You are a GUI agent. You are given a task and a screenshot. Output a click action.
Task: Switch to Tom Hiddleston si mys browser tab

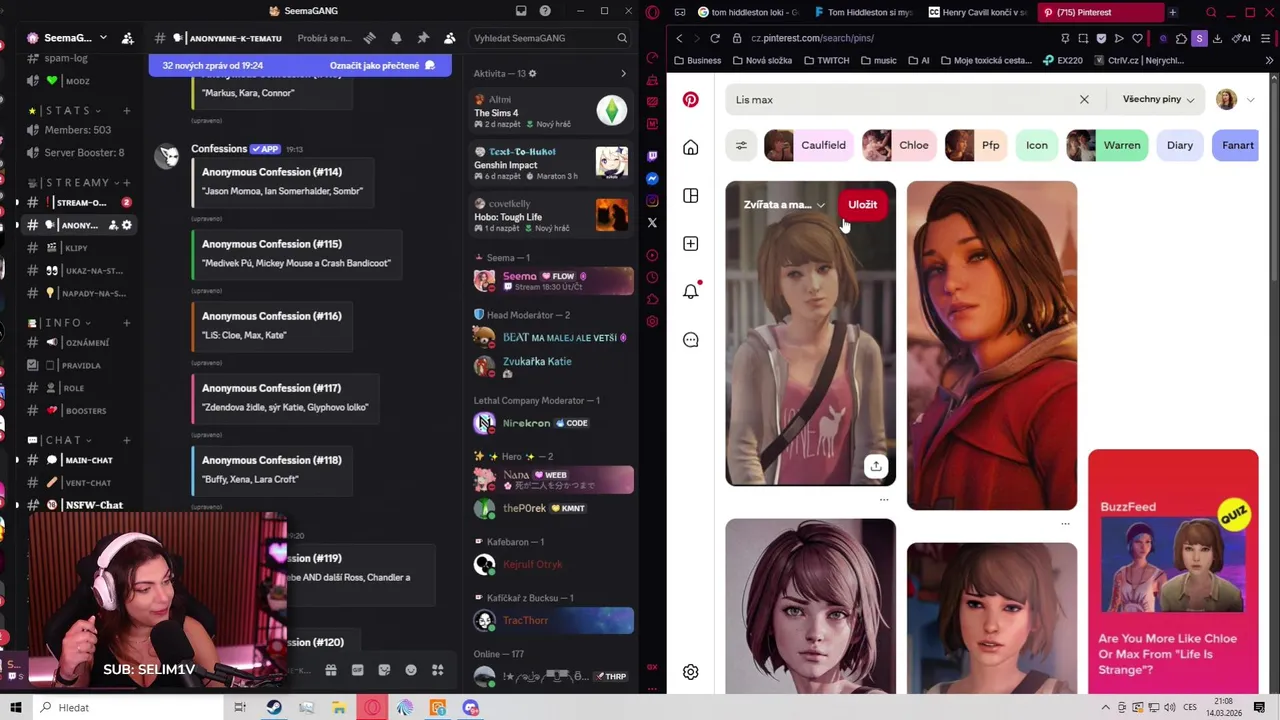[x=865, y=13]
